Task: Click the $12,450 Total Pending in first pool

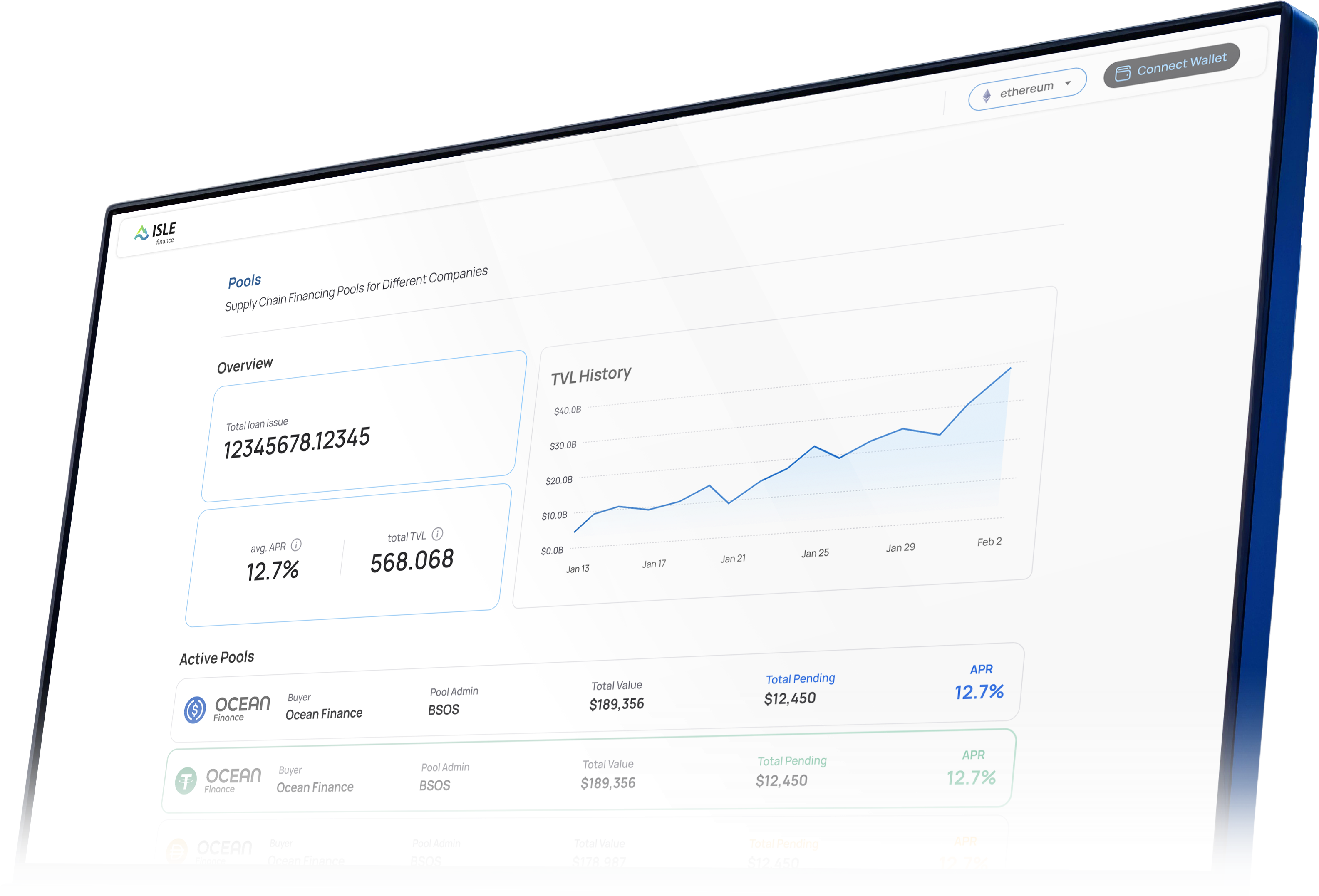Action: (789, 698)
